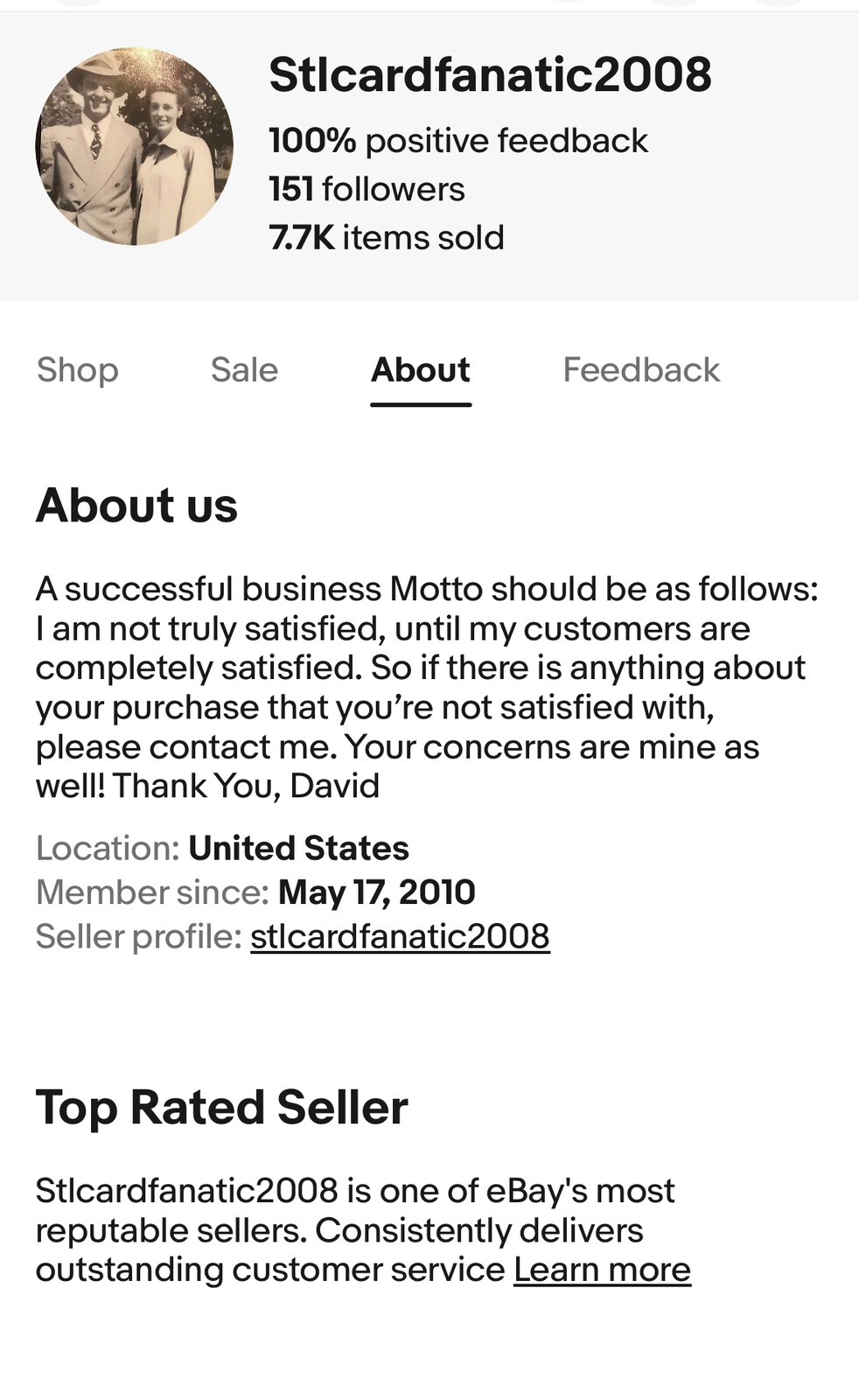Click the Stlcardfanatic2008 store name title
Viewport: 859px width, 1400px height.
(x=490, y=74)
